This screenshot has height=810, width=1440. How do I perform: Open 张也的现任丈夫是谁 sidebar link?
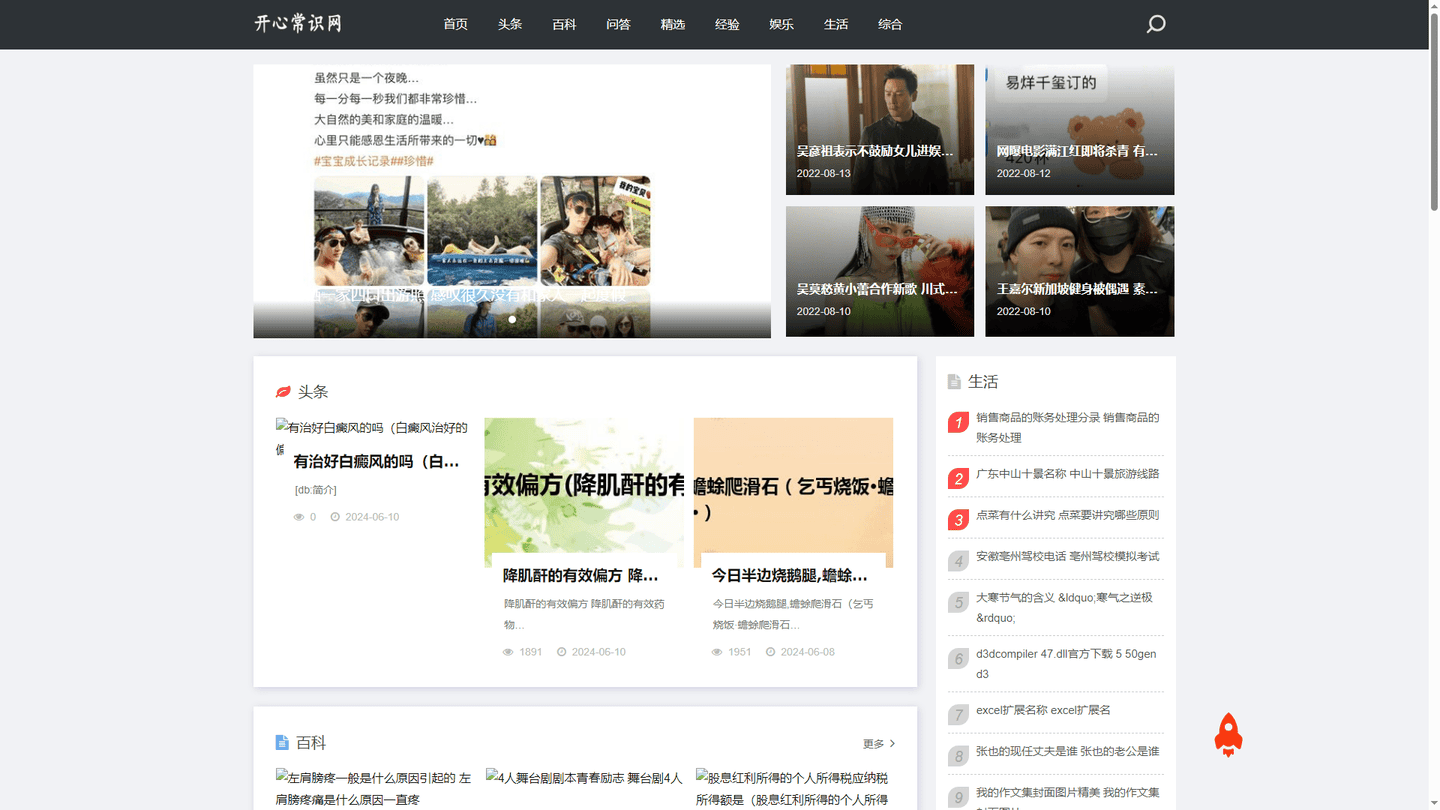coord(1067,751)
